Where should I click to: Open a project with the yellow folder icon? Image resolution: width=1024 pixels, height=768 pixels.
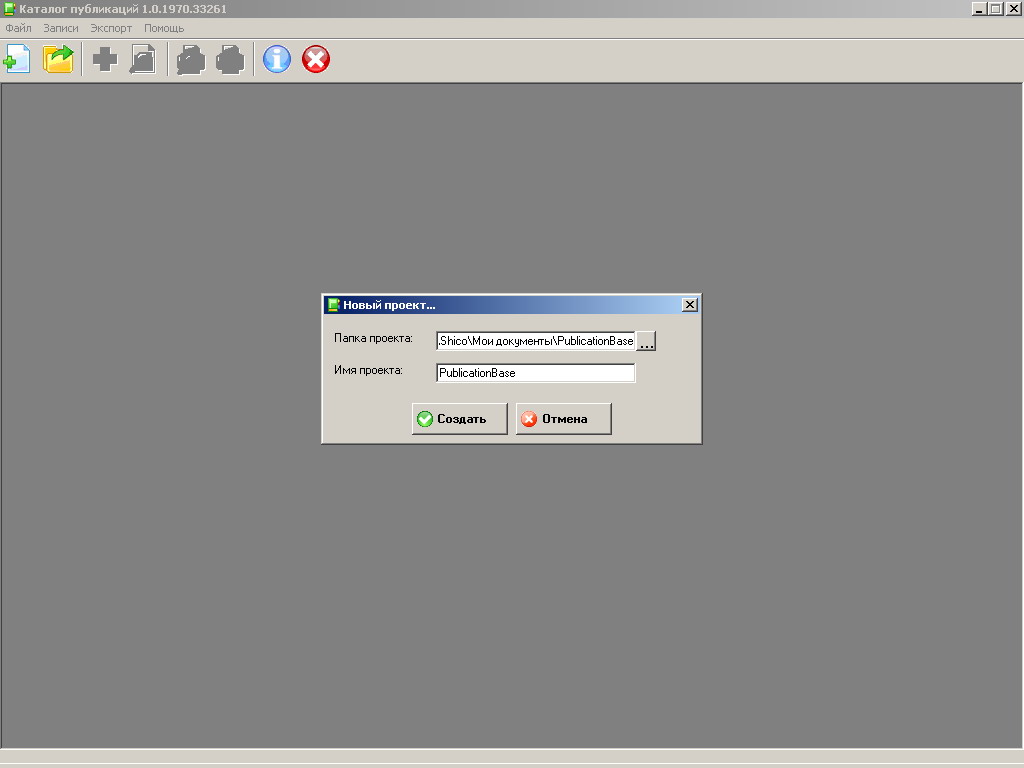[x=59, y=60]
